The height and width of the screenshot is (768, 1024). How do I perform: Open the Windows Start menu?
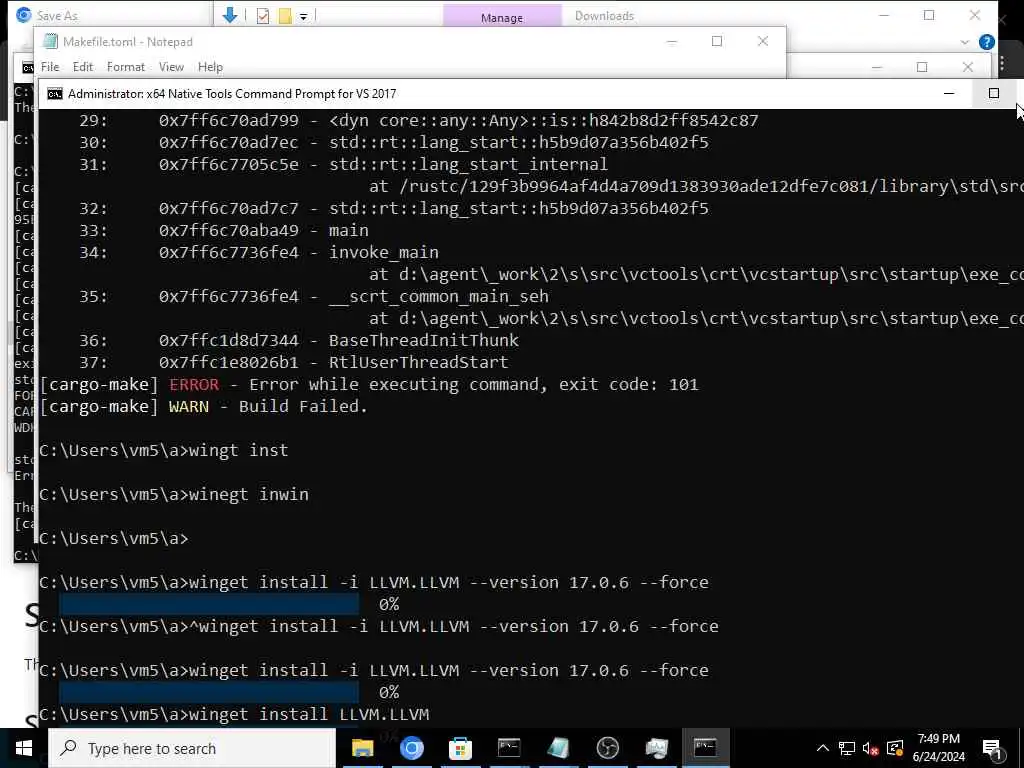point(24,748)
